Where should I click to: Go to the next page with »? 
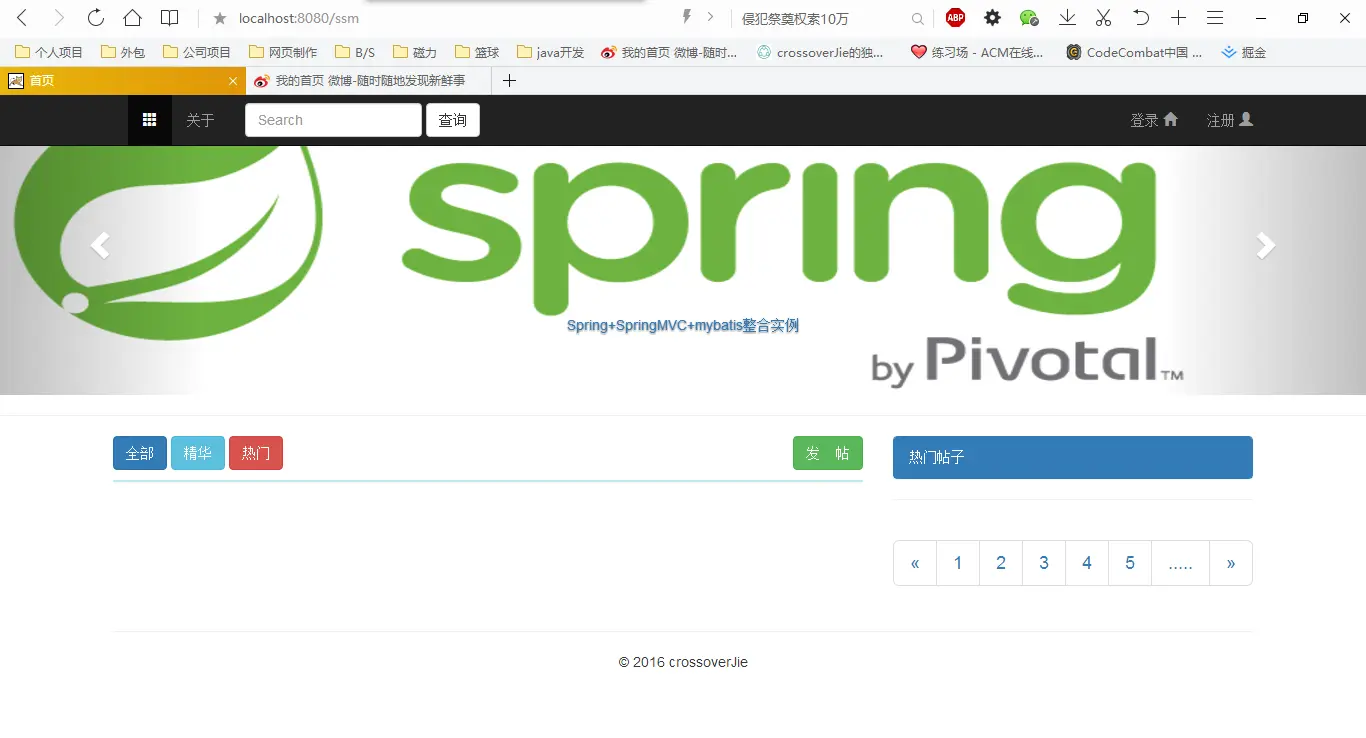(1231, 563)
